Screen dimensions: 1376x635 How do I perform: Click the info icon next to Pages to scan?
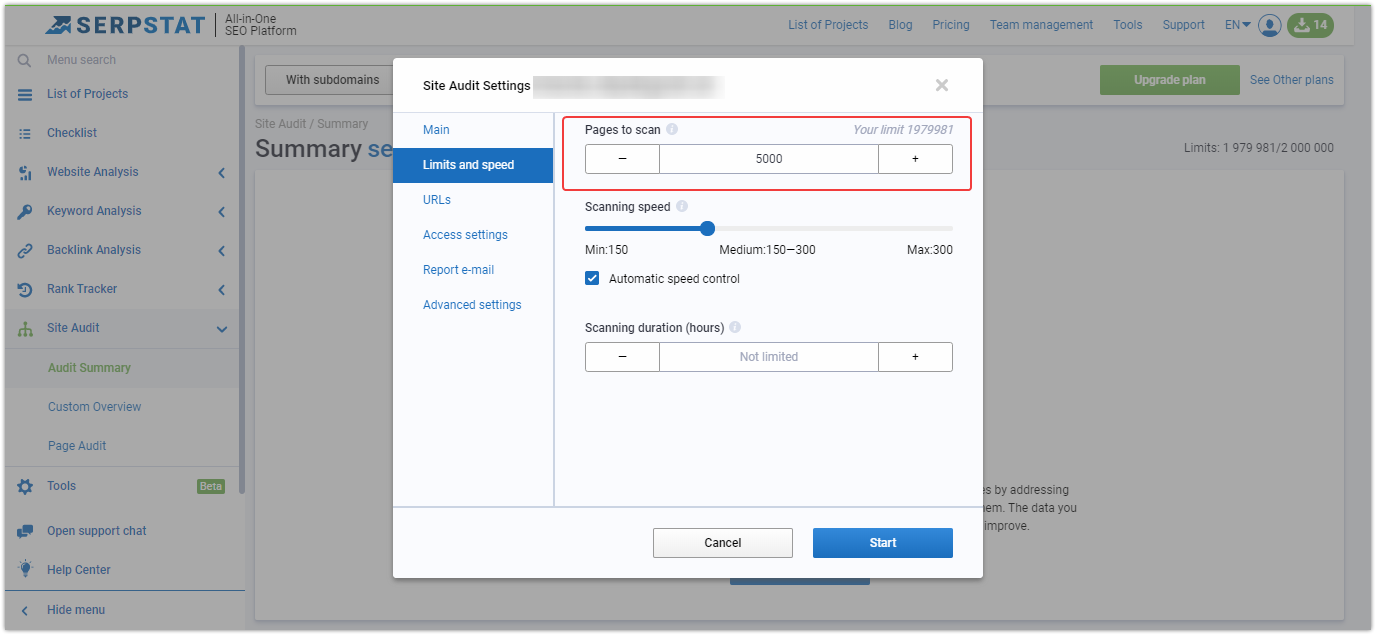(x=672, y=129)
